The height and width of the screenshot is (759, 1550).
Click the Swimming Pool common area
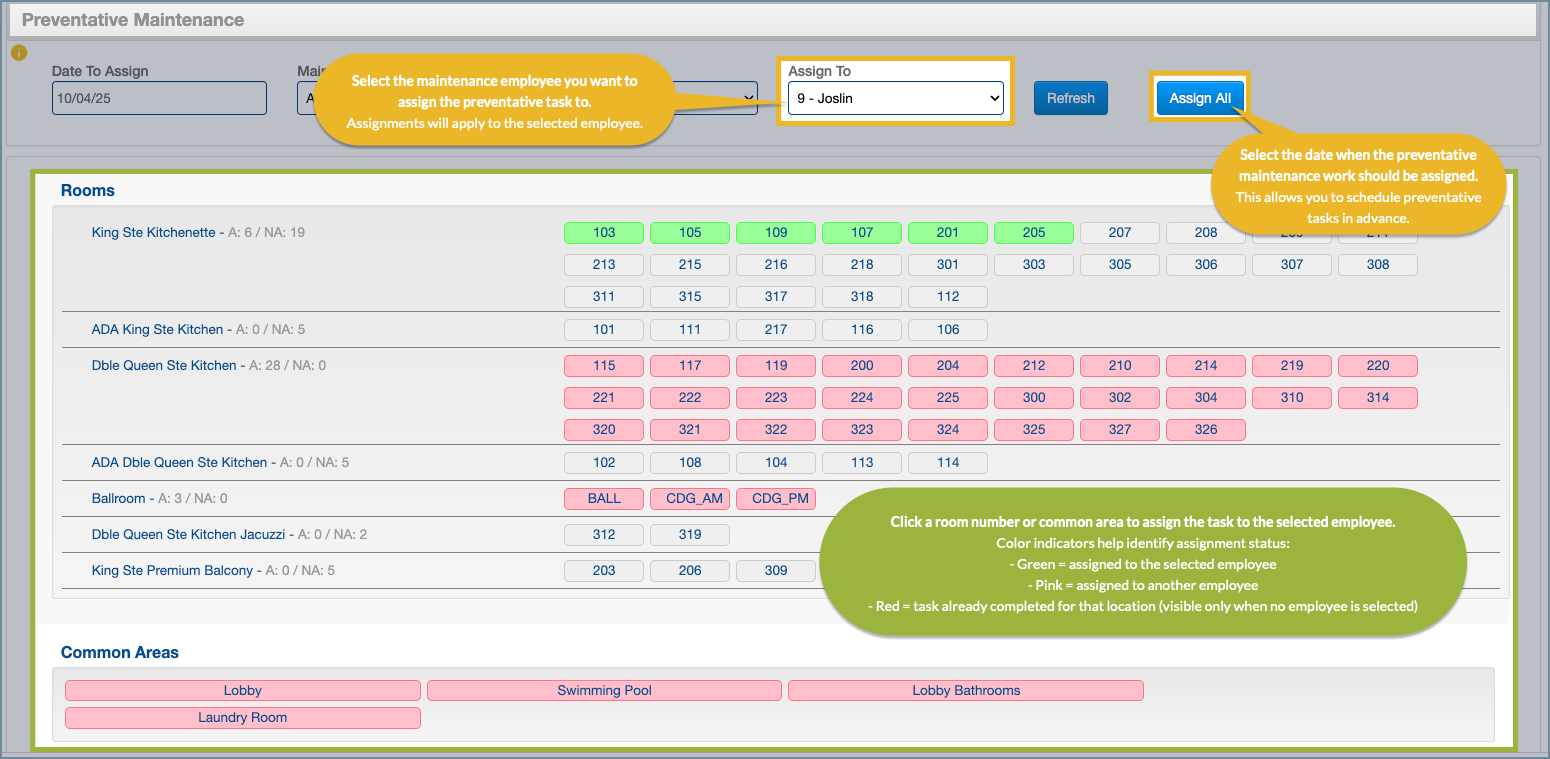604,691
